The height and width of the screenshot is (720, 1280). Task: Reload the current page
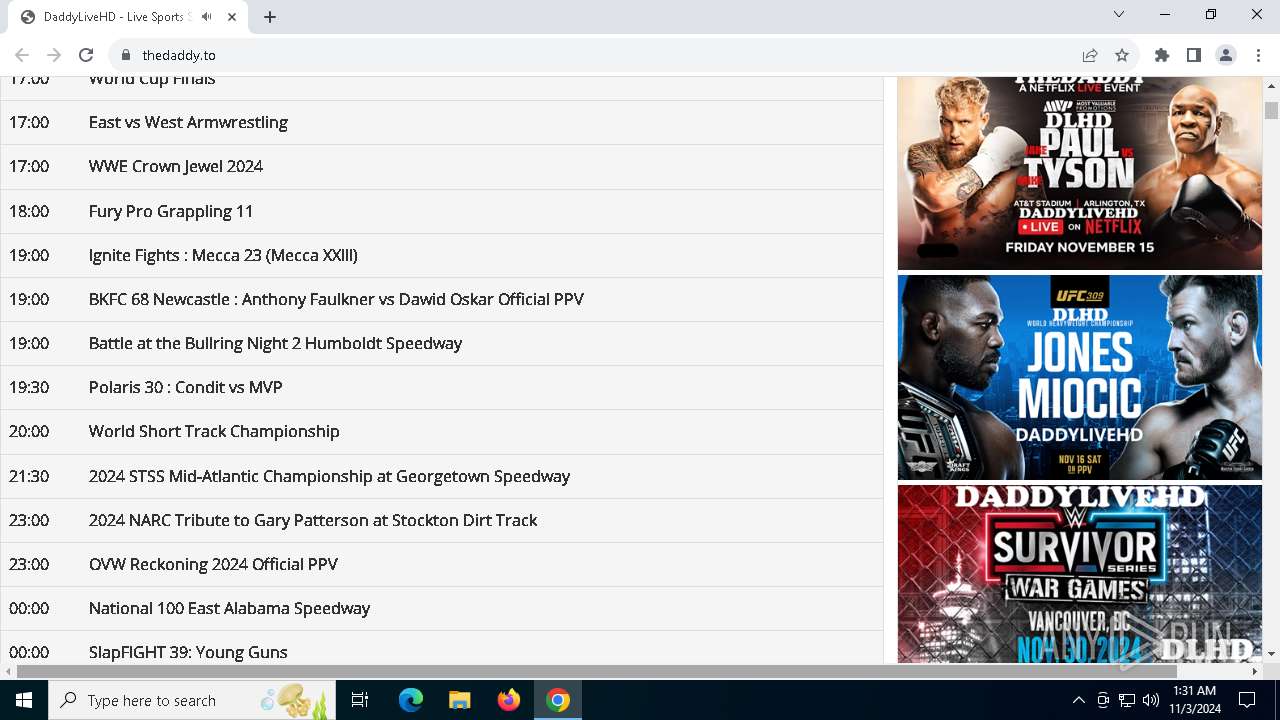coord(86,55)
